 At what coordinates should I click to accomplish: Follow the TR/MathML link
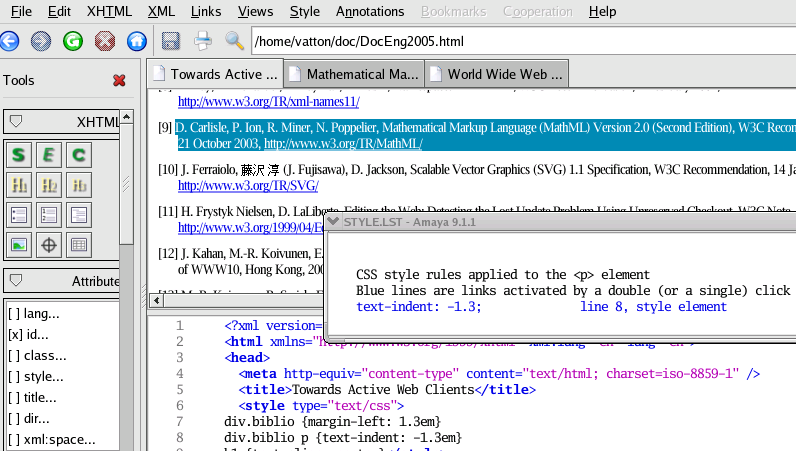click(x=343, y=144)
